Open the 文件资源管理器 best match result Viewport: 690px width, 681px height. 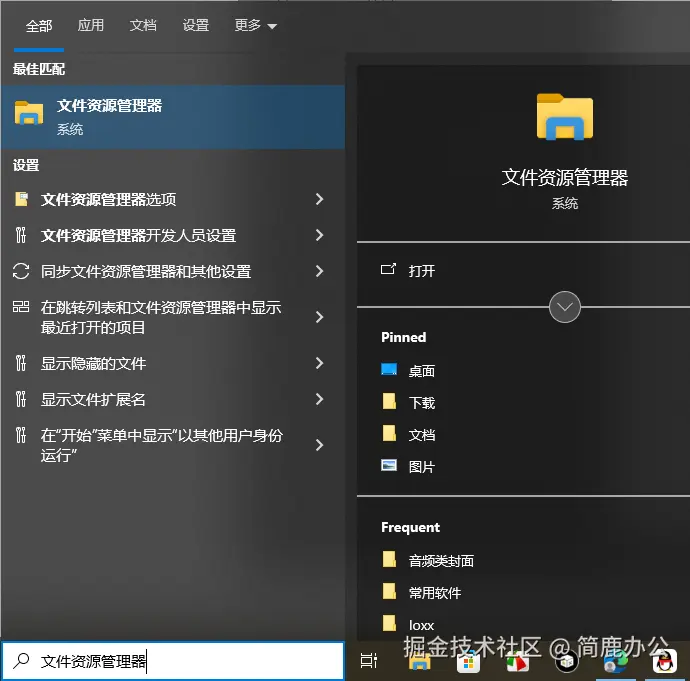pos(173,117)
